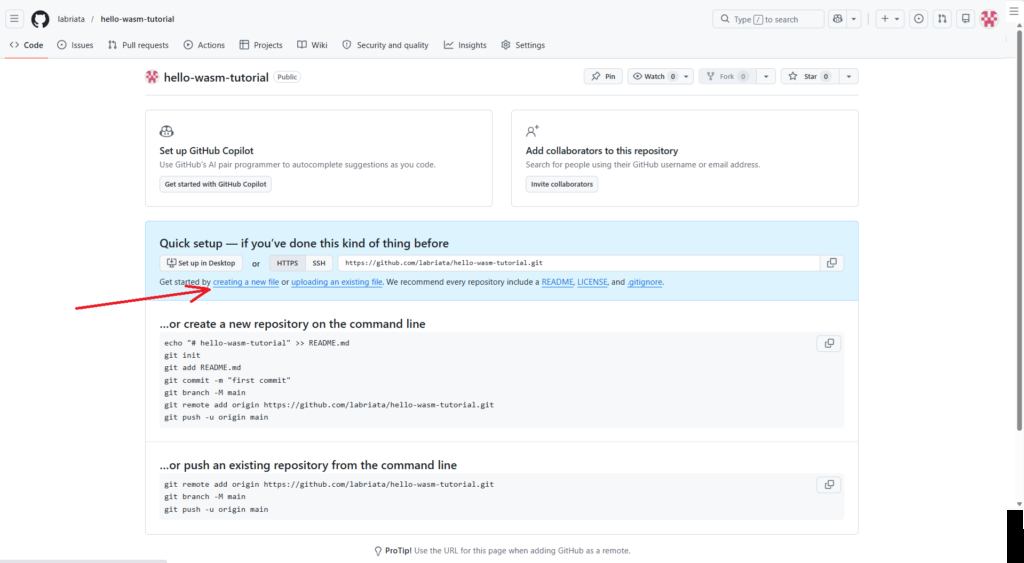Viewport: 1024px width, 563px height.
Task: Expand the Fork options dropdown arrow
Action: coord(766,76)
